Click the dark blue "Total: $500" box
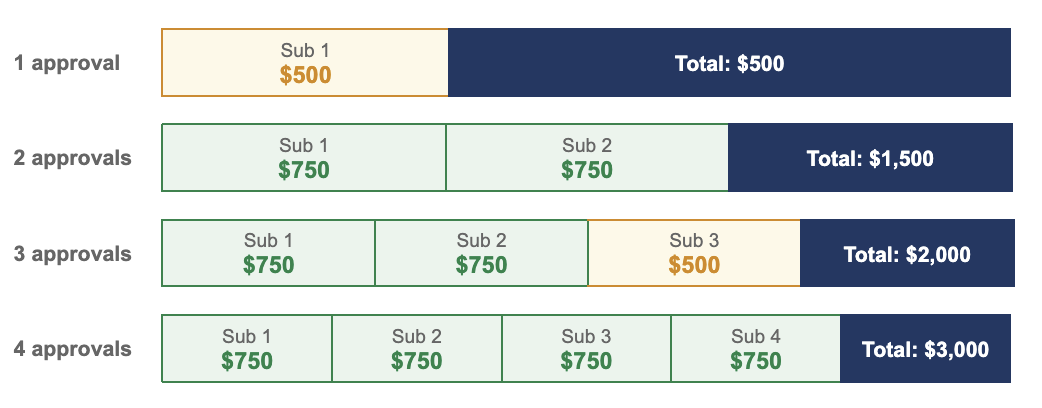 point(729,63)
